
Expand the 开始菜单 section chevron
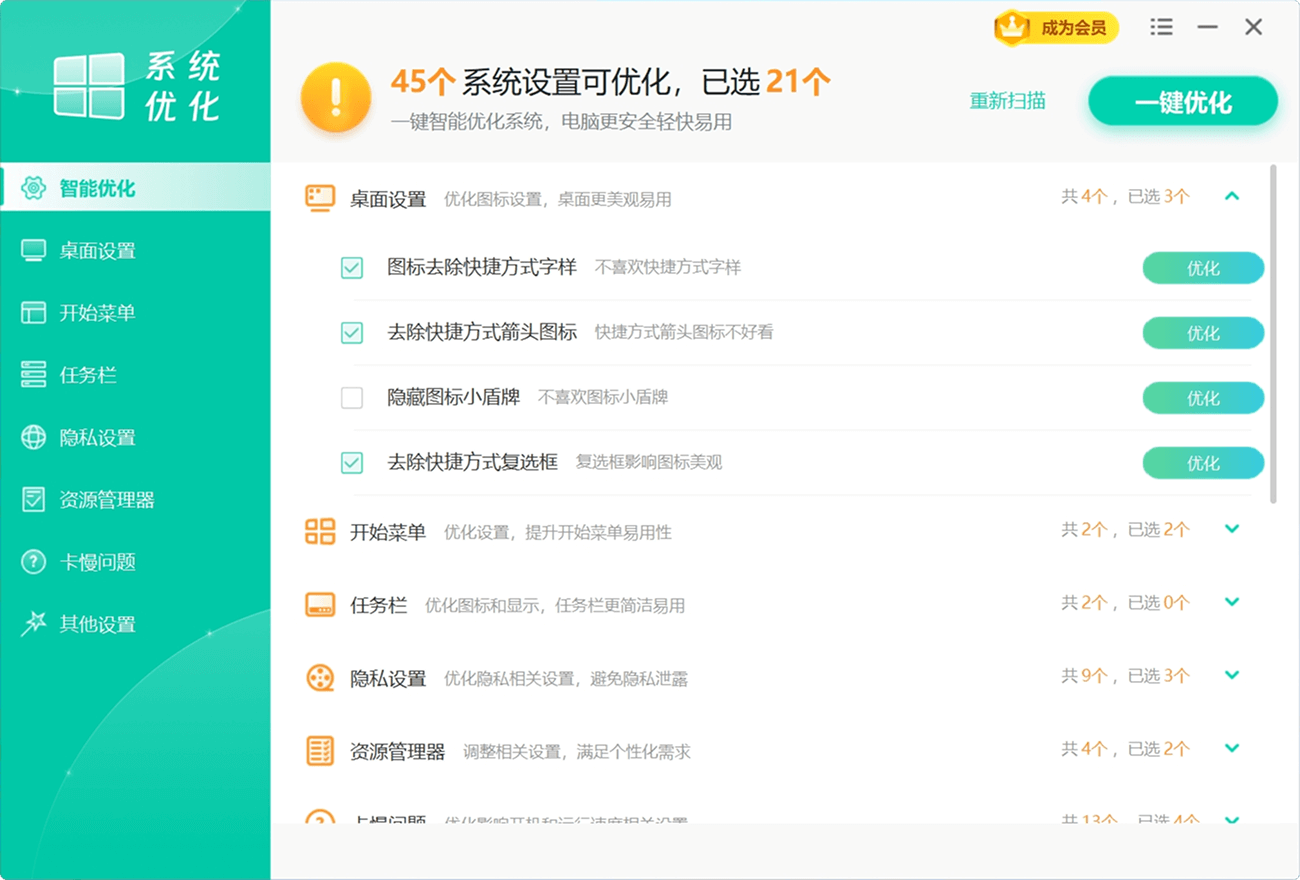tap(1232, 529)
